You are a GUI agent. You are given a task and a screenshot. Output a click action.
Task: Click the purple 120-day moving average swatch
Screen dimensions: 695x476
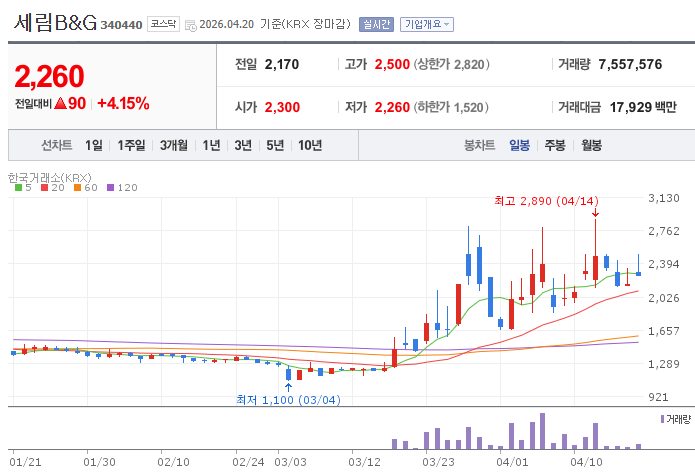(111, 187)
